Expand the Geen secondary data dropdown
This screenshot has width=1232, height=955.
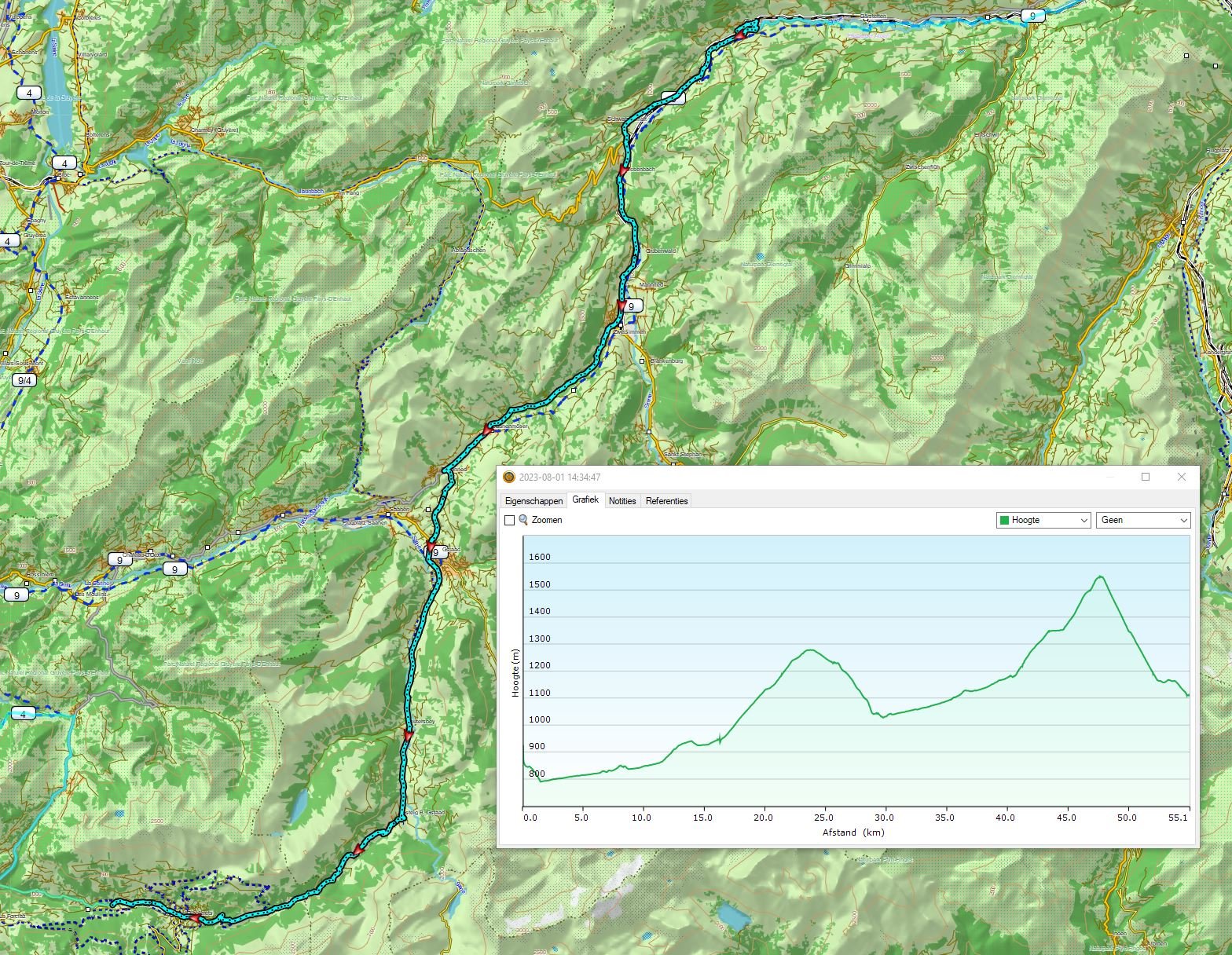coord(1142,520)
